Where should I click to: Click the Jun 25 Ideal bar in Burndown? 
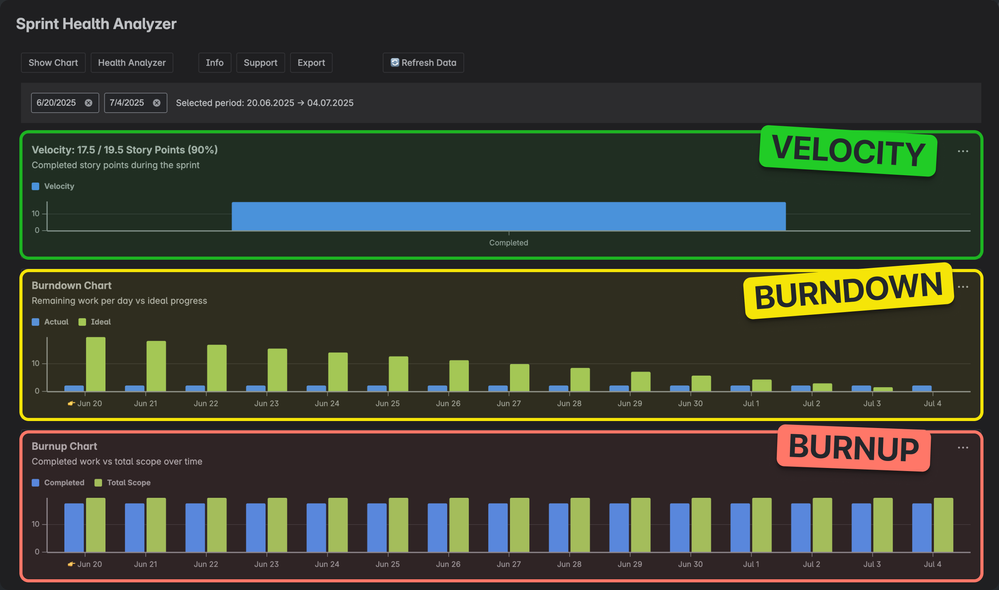(x=398, y=373)
